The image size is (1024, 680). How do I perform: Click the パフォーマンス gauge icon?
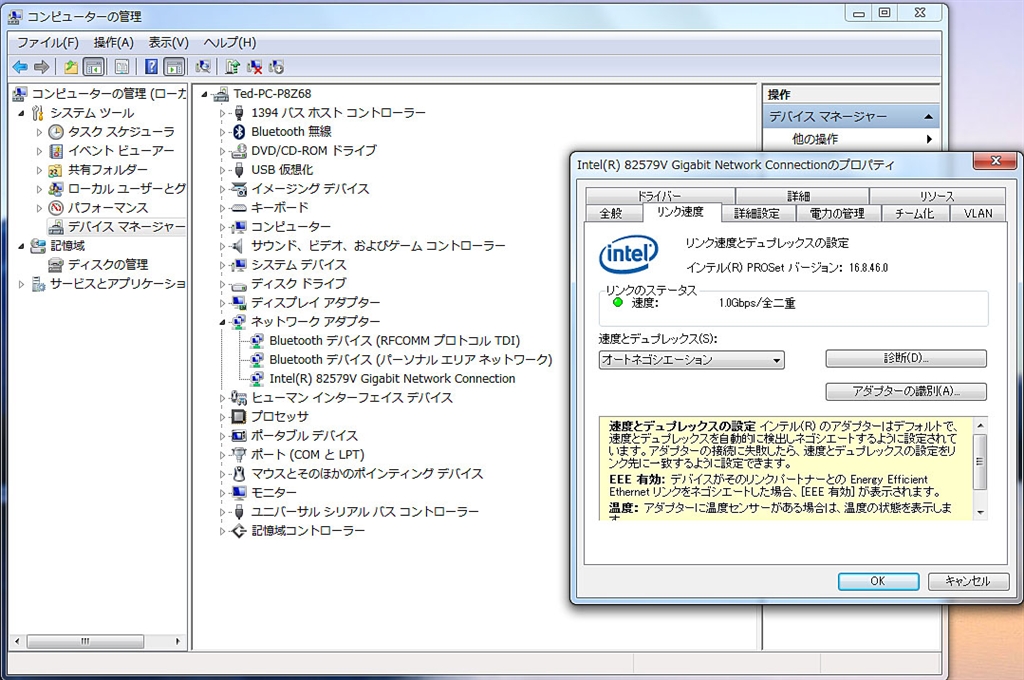[56, 208]
